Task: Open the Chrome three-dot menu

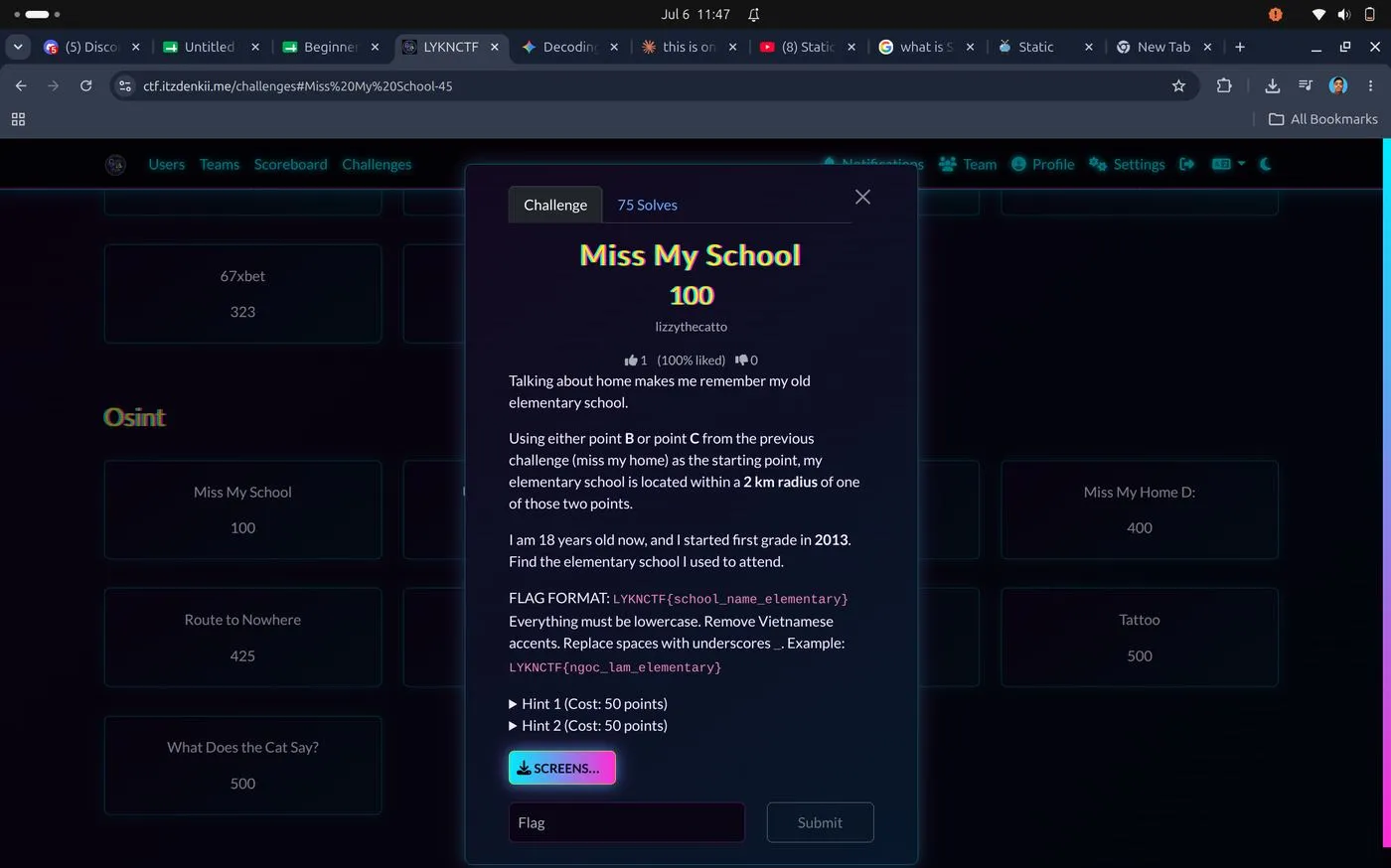Action: pos(1371,86)
